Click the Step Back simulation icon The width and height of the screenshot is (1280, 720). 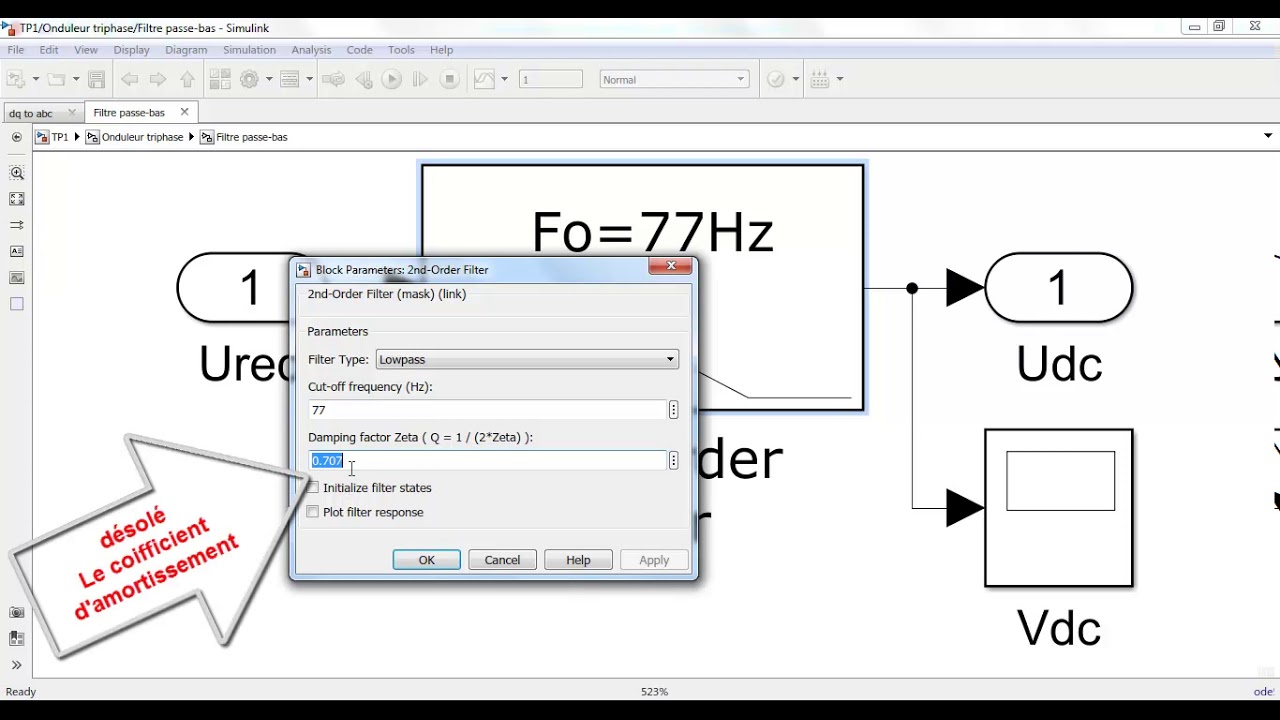click(x=364, y=79)
